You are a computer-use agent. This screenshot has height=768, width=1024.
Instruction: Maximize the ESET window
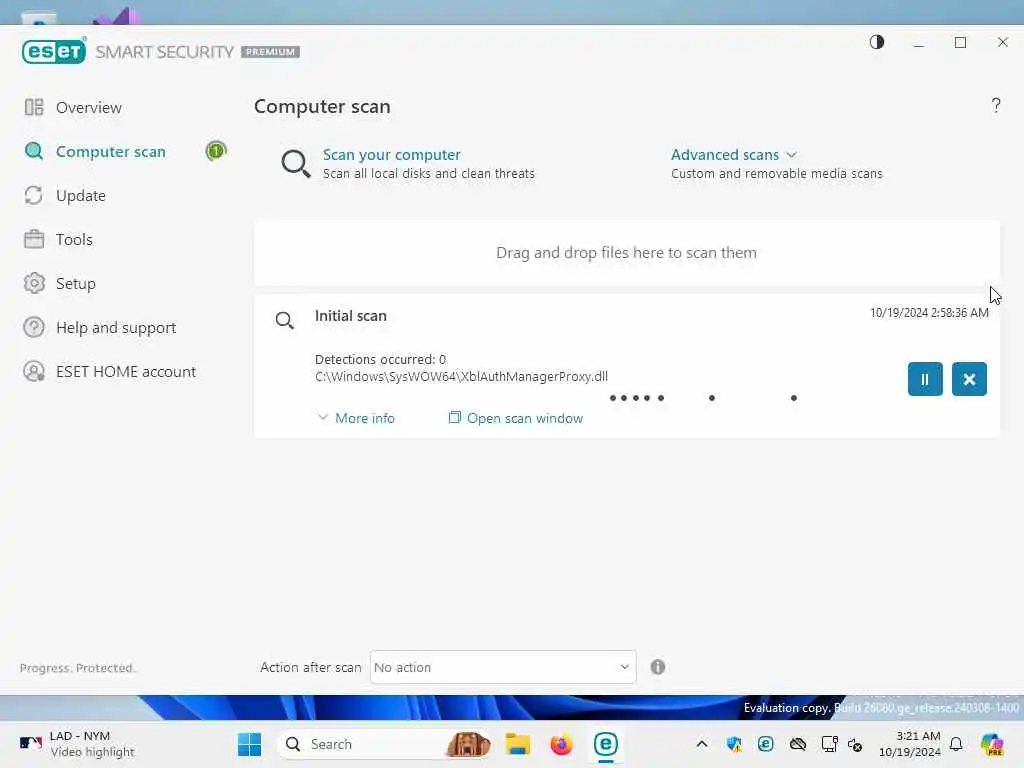click(960, 42)
